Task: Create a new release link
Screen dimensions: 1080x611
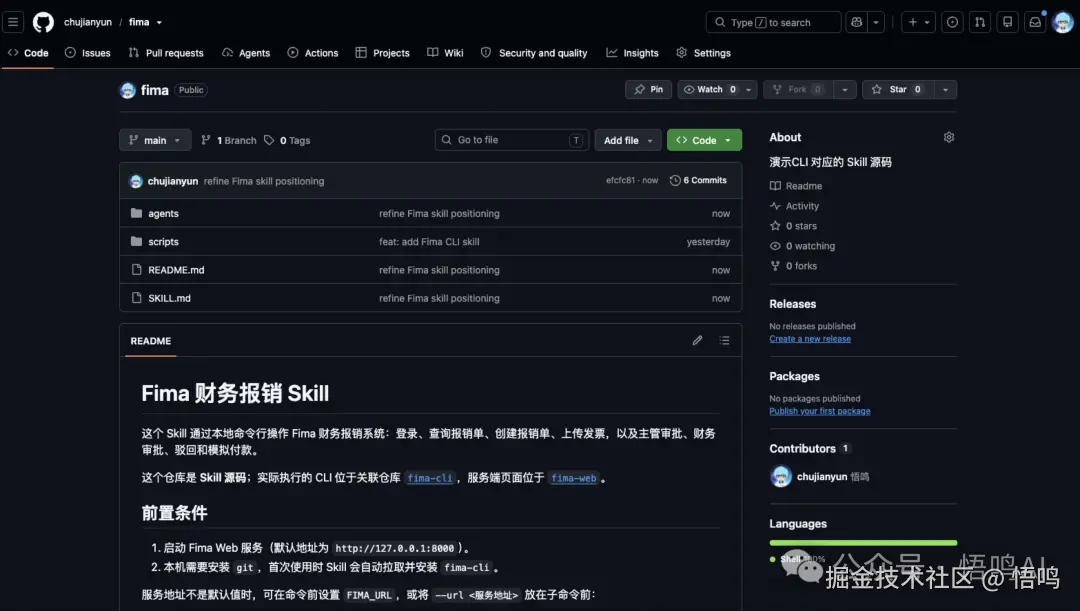Action: click(x=810, y=339)
